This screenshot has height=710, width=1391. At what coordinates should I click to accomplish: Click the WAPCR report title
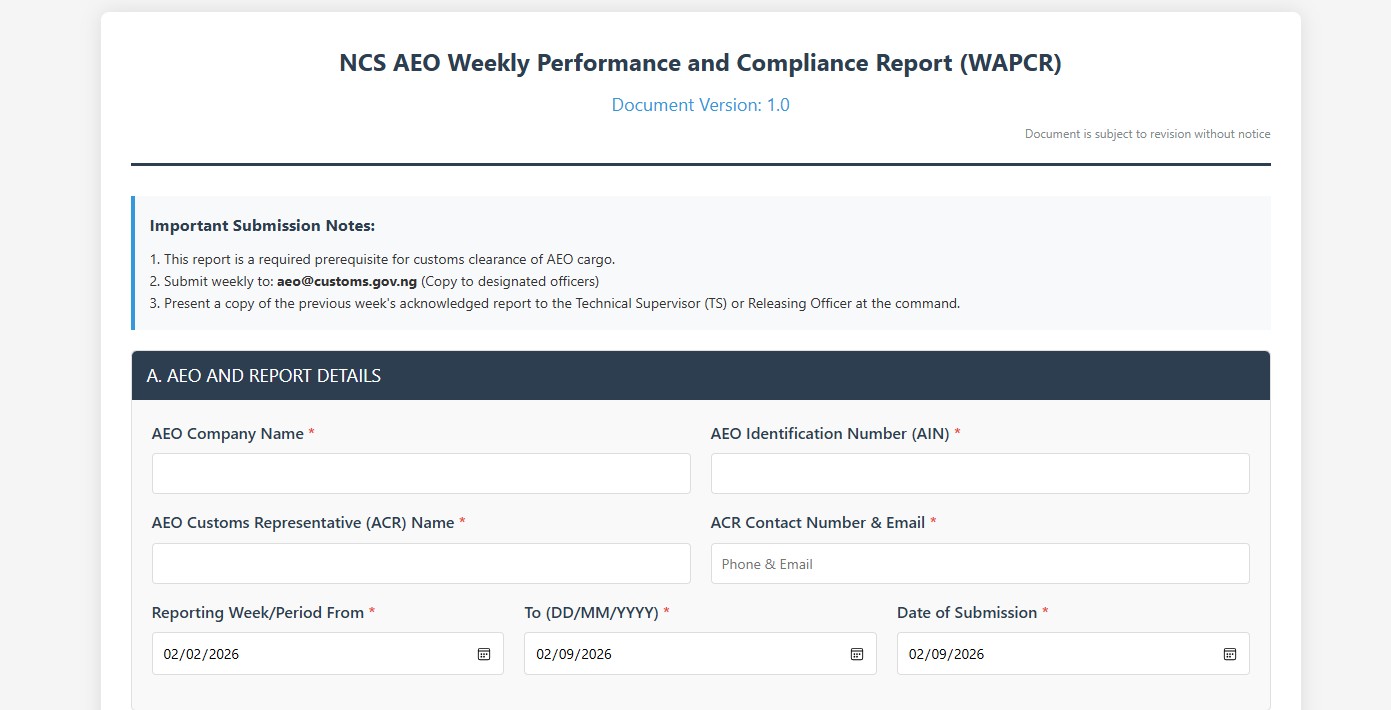point(700,62)
